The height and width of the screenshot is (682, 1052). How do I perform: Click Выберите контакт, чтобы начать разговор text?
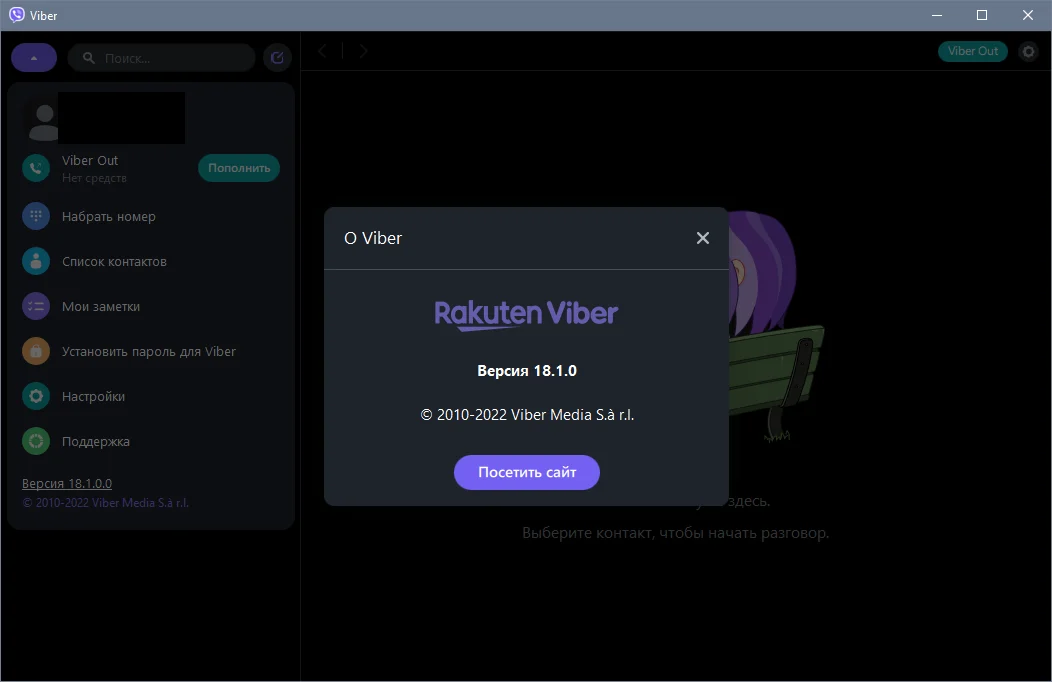pos(676,533)
